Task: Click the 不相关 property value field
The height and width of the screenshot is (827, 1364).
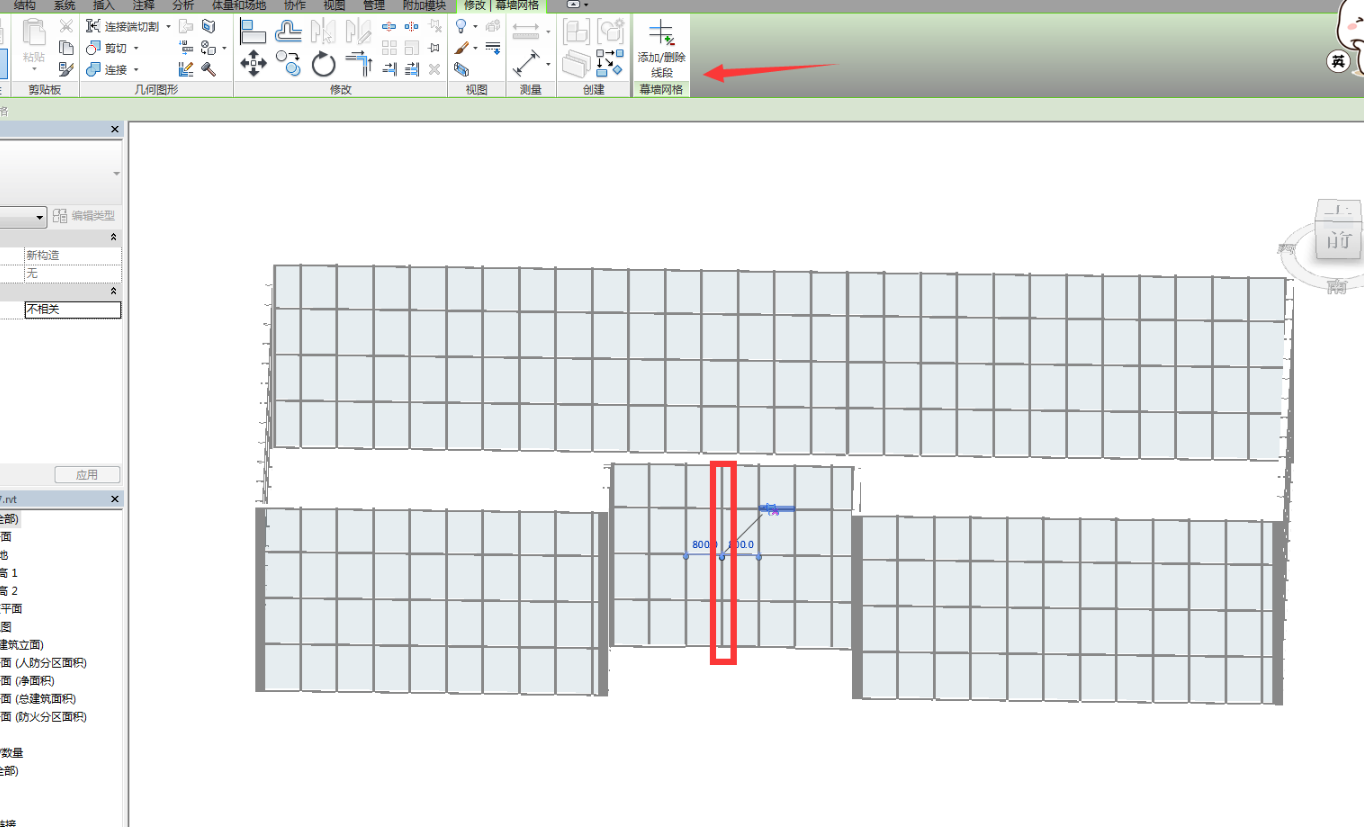Action: [73, 310]
